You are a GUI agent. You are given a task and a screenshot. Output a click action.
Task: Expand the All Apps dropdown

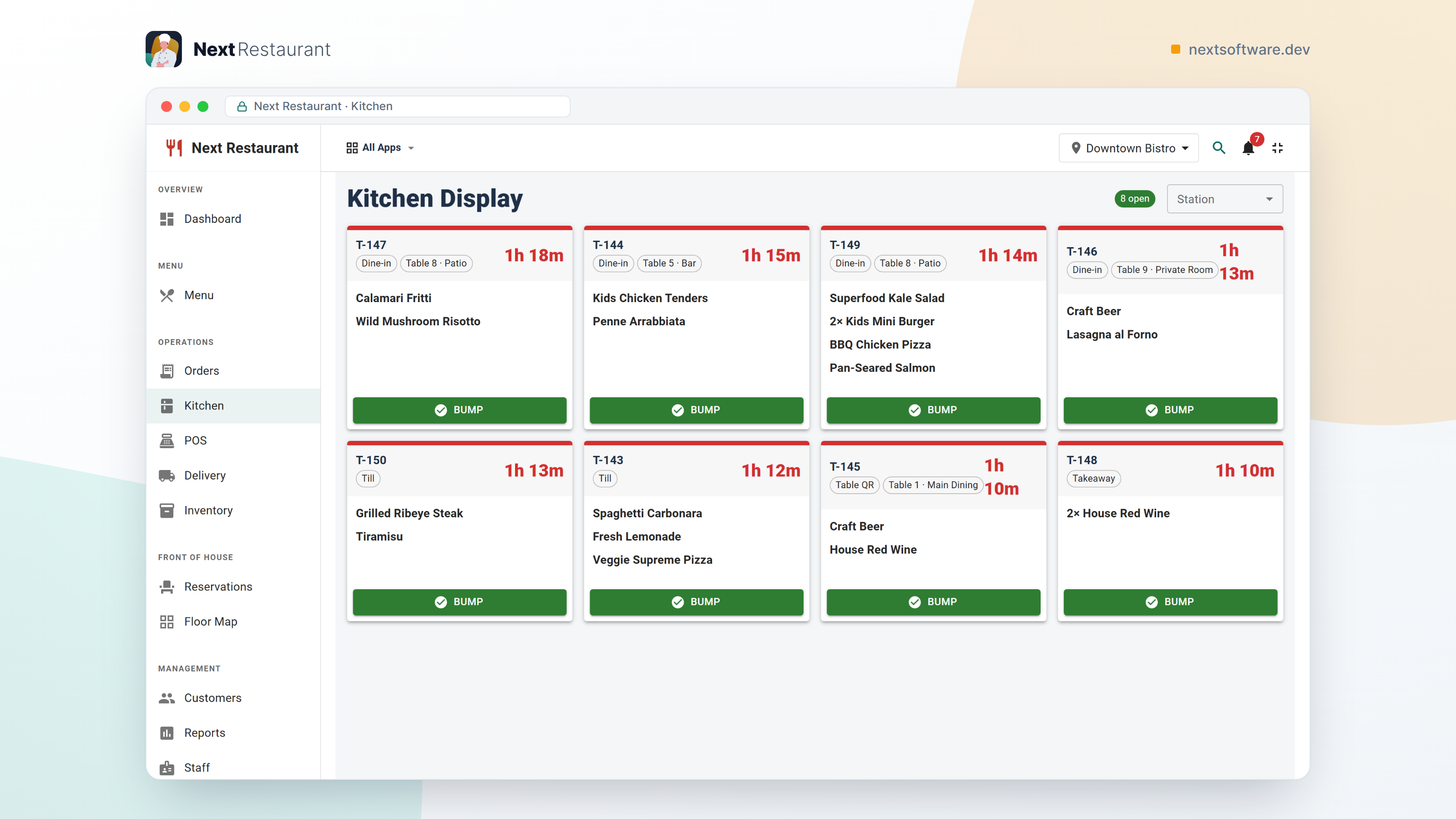(380, 147)
